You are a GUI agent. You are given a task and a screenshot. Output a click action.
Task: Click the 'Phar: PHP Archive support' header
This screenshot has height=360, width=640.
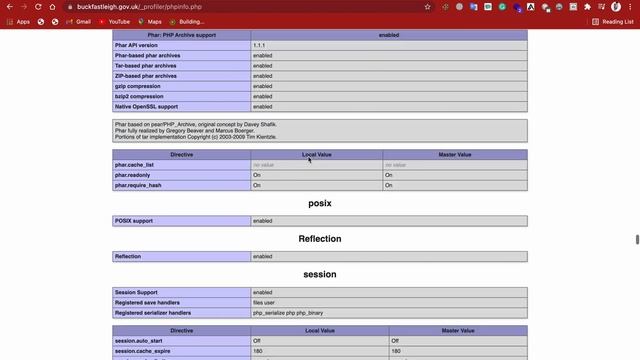[x=182, y=35]
